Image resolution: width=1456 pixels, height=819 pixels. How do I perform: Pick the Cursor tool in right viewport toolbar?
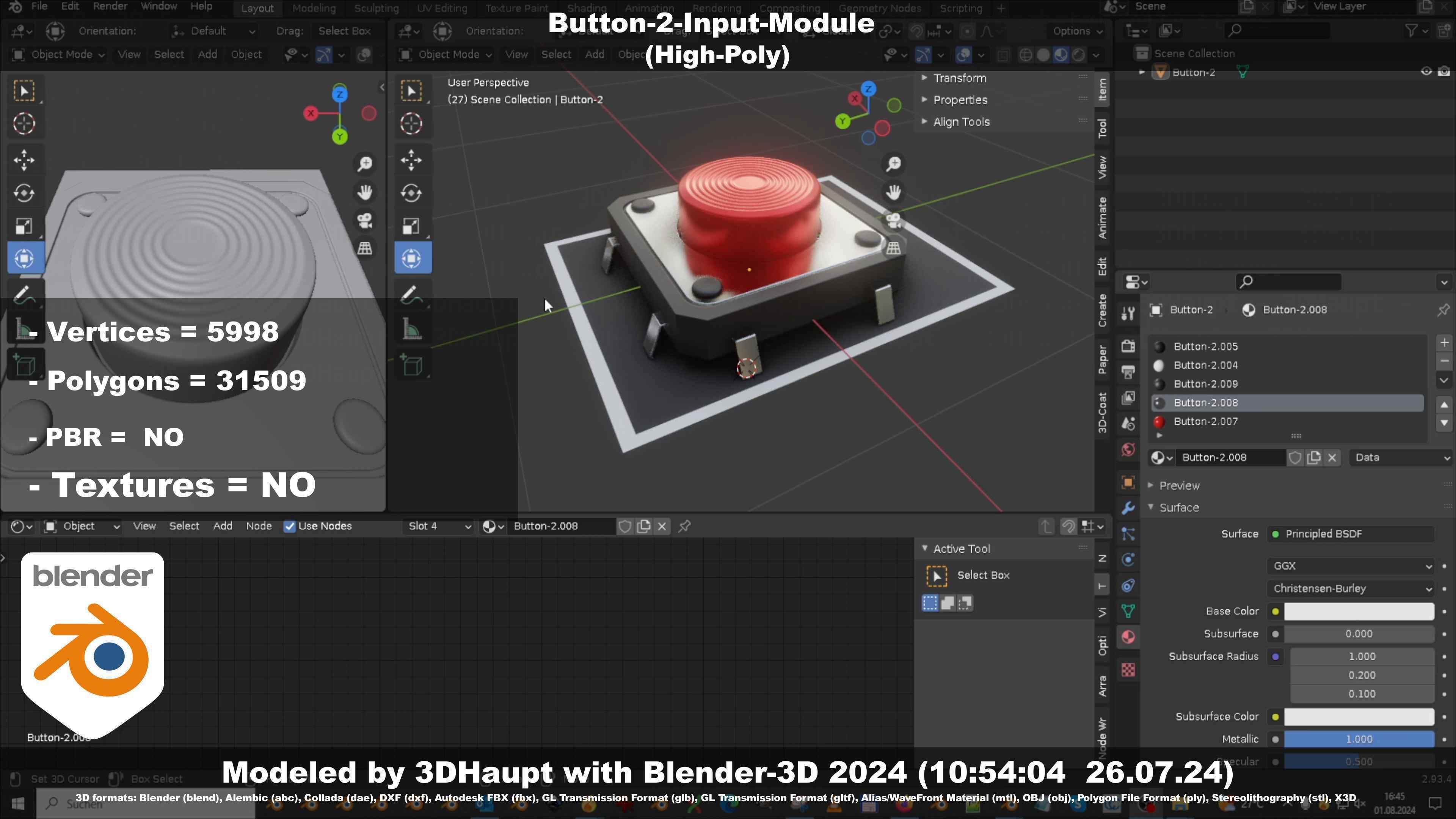[412, 123]
